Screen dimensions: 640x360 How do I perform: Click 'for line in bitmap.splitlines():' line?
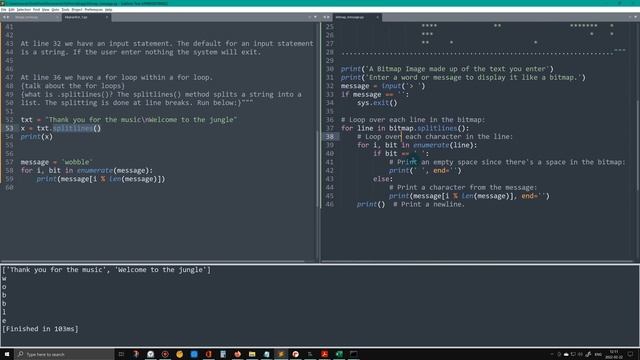(x=405, y=128)
